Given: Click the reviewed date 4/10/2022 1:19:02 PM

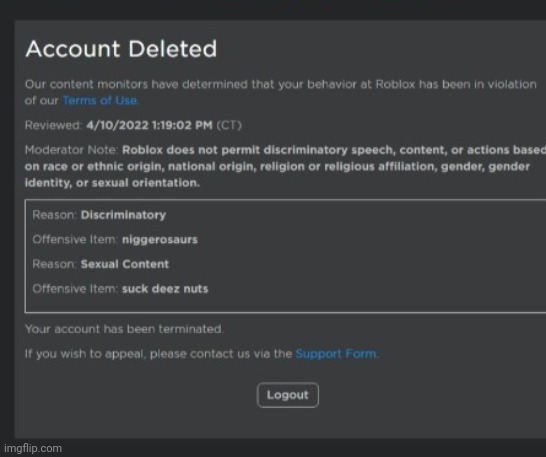Looking at the screenshot, I should tap(149, 125).
